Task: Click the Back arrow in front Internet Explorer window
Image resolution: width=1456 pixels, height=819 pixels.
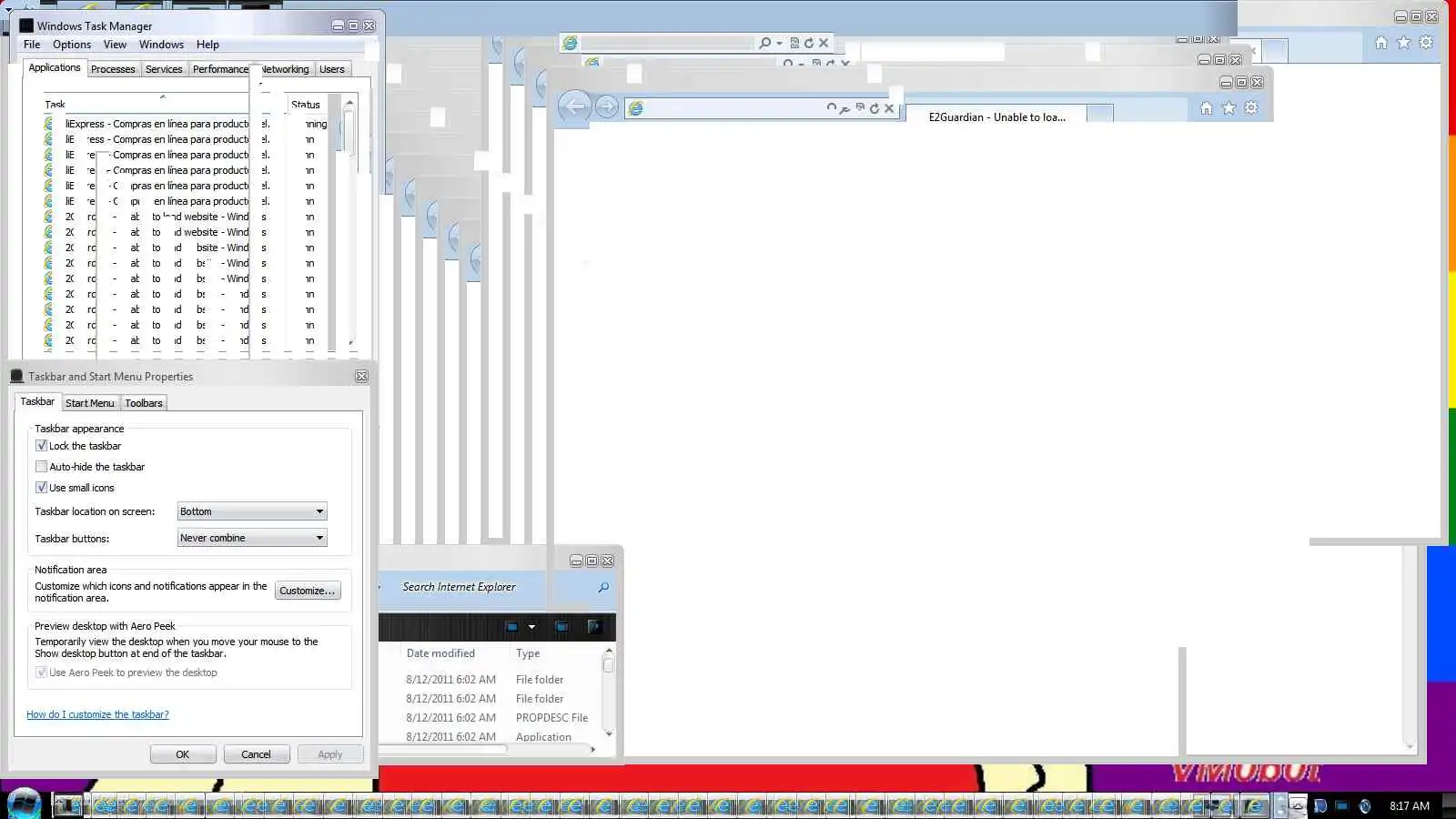Action: (574, 107)
